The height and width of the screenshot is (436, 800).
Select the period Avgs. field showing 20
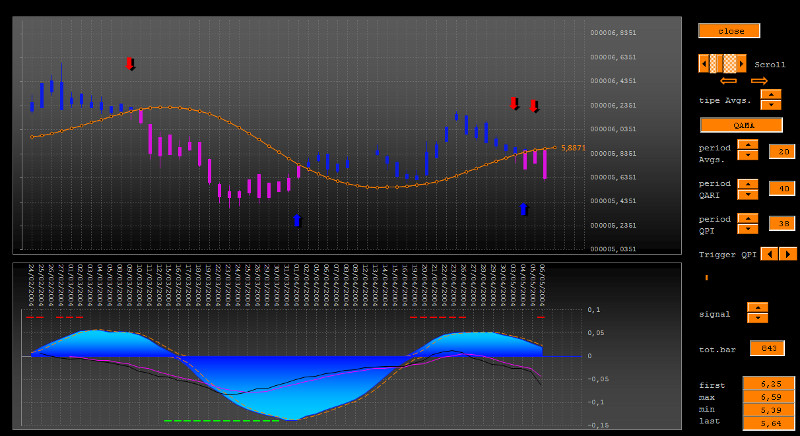pos(781,151)
